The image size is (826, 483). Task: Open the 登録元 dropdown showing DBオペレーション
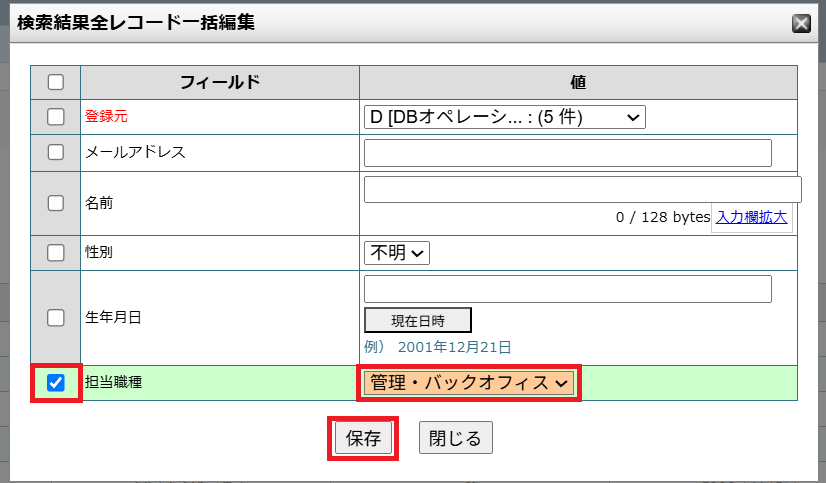pyautogui.click(x=504, y=117)
